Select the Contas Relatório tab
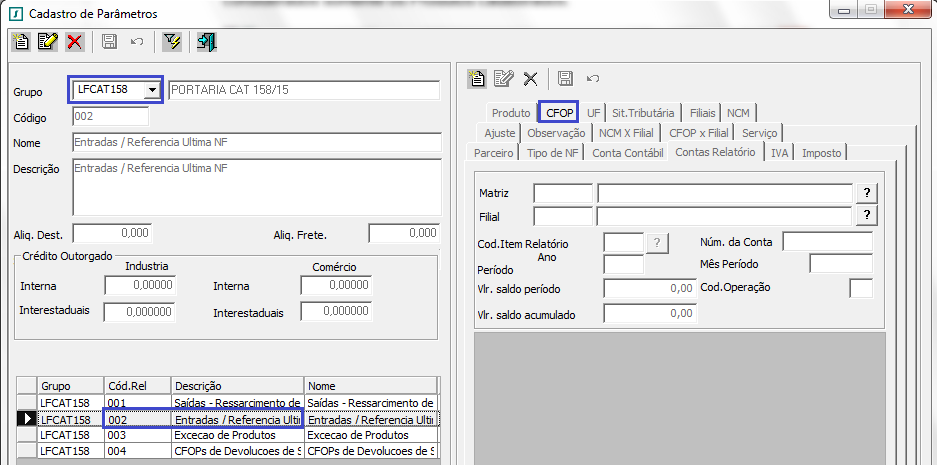The height and width of the screenshot is (465, 937). click(x=715, y=152)
